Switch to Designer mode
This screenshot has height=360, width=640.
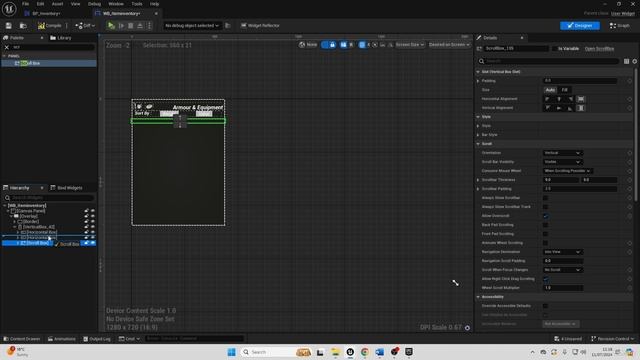point(580,26)
